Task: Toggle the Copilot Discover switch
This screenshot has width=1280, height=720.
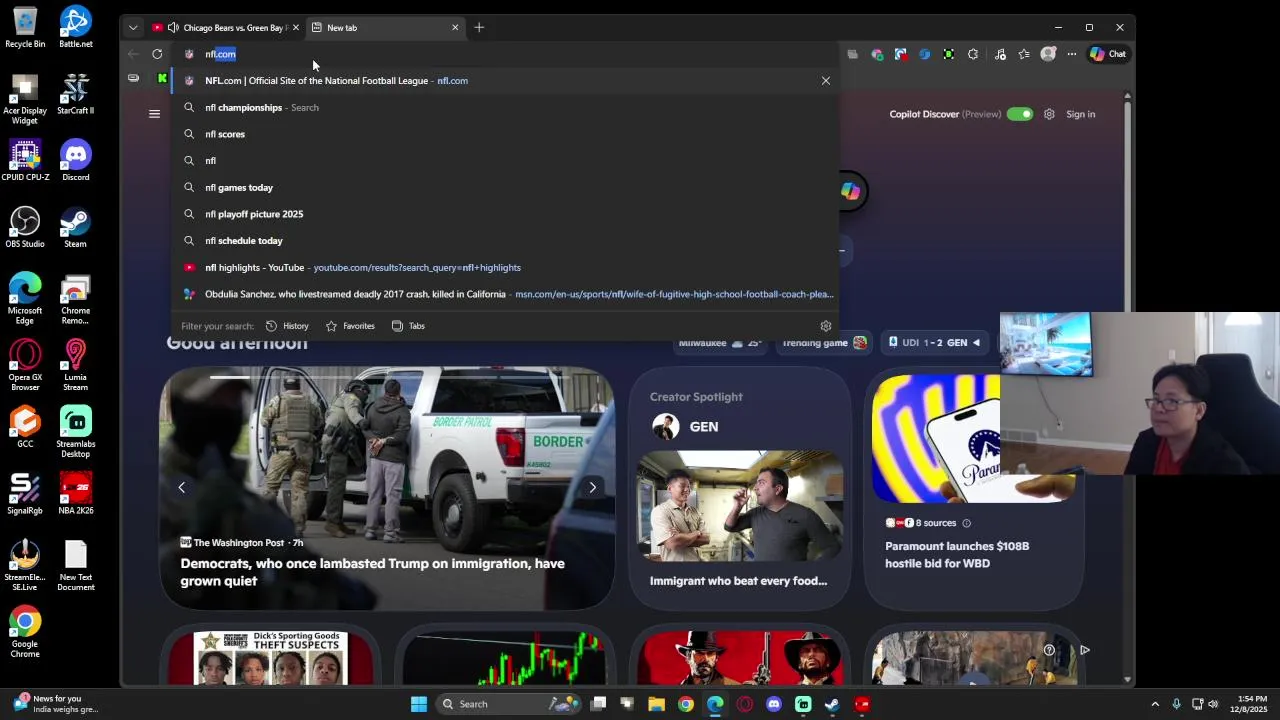Action: (1019, 114)
